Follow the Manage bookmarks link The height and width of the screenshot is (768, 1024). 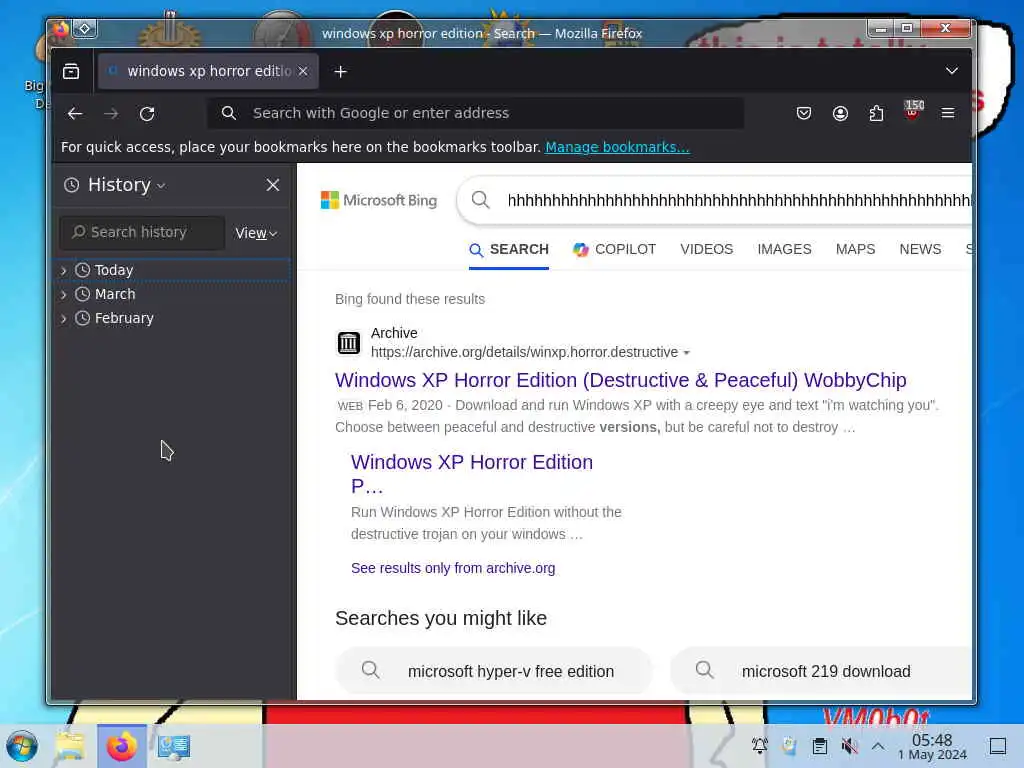pyautogui.click(x=617, y=147)
